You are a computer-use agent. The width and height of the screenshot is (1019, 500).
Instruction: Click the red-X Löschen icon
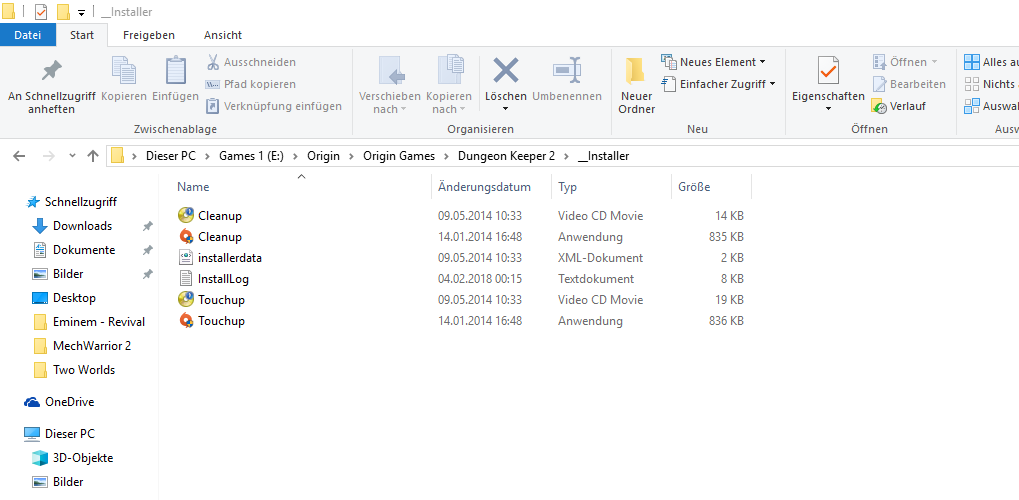click(506, 70)
